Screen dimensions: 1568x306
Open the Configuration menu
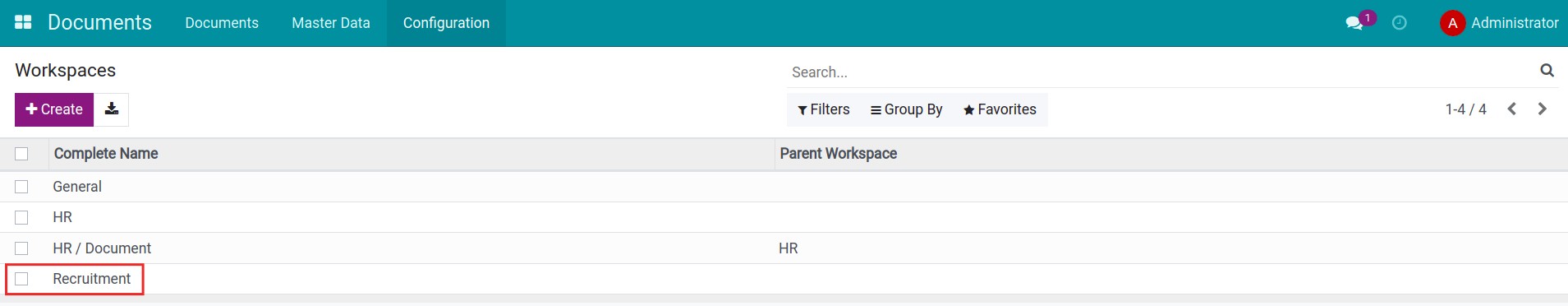pos(446,23)
